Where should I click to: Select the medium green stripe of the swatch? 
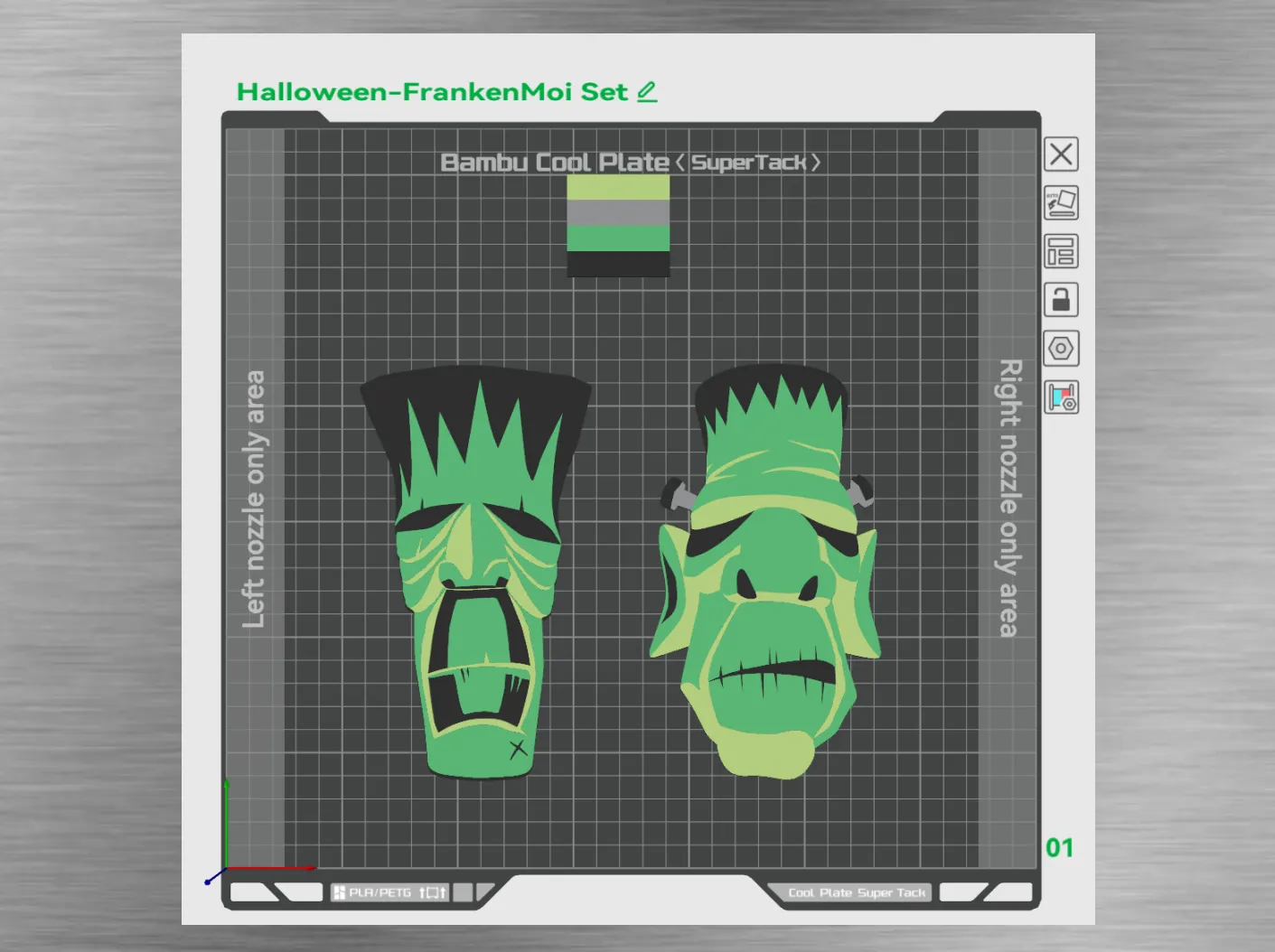point(618,238)
